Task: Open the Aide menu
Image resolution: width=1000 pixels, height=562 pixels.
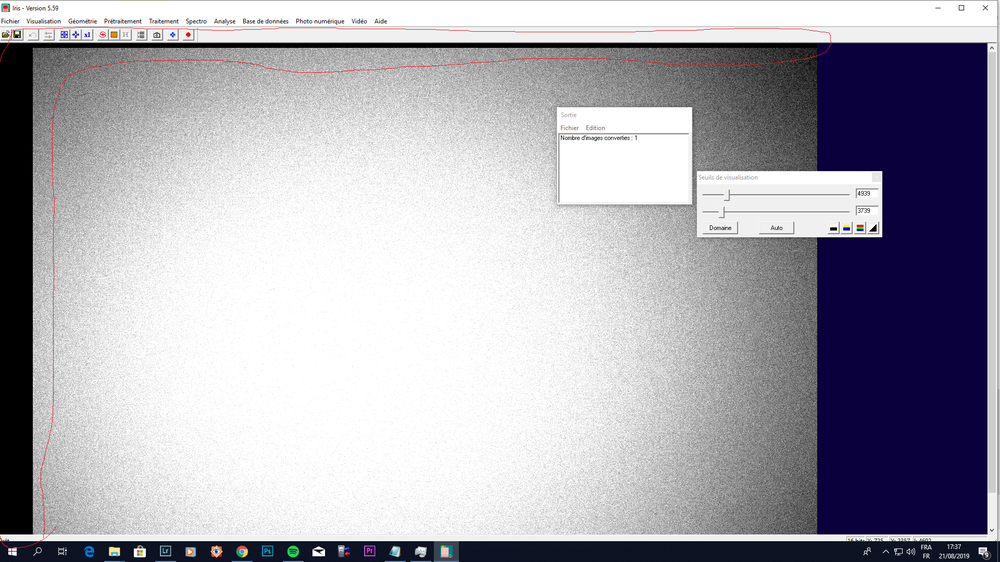Action: pos(381,21)
